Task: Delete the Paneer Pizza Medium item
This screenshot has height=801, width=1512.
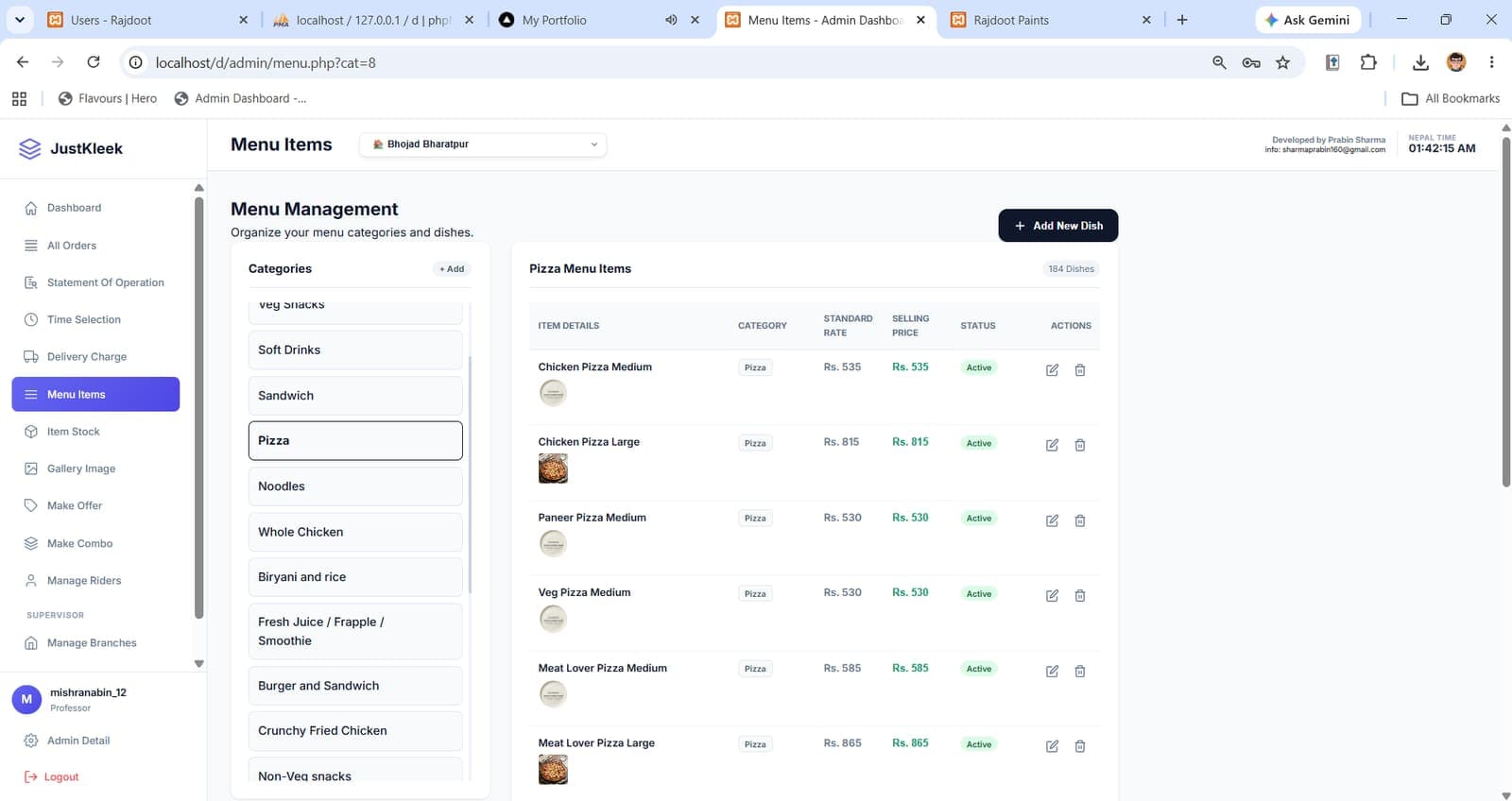Action: pyautogui.click(x=1080, y=520)
